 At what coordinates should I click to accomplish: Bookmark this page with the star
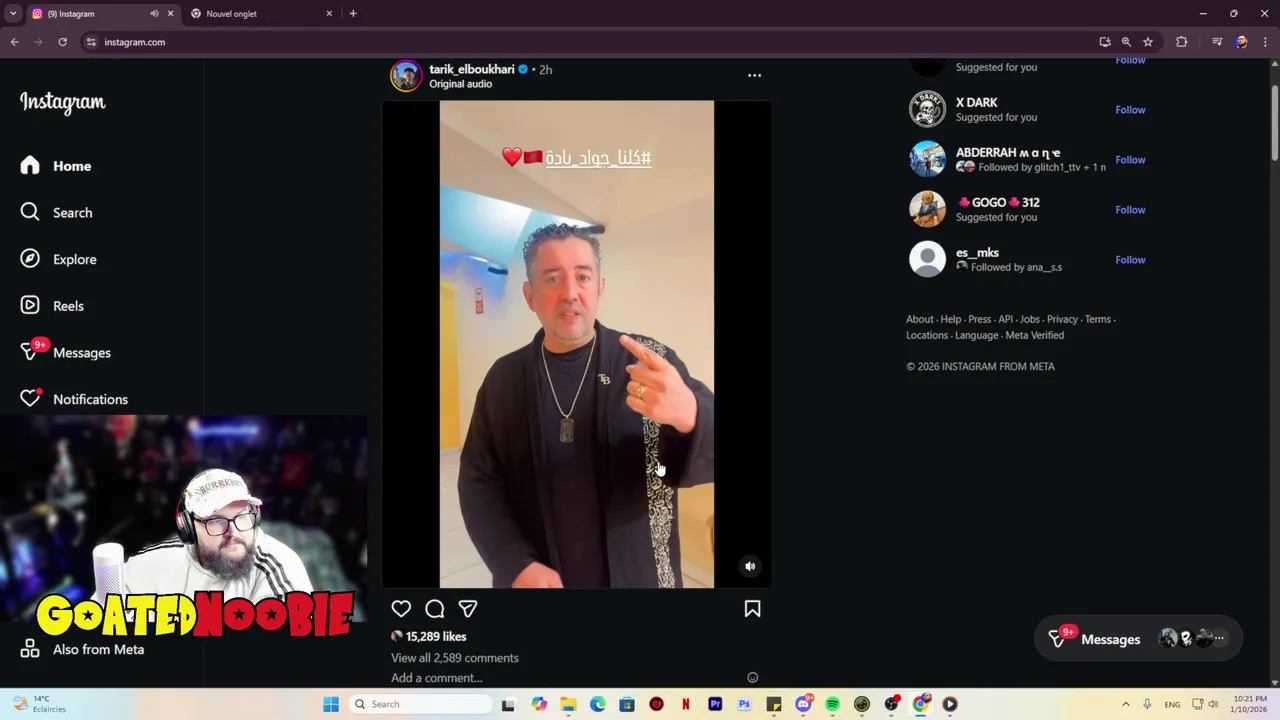[x=1148, y=42]
